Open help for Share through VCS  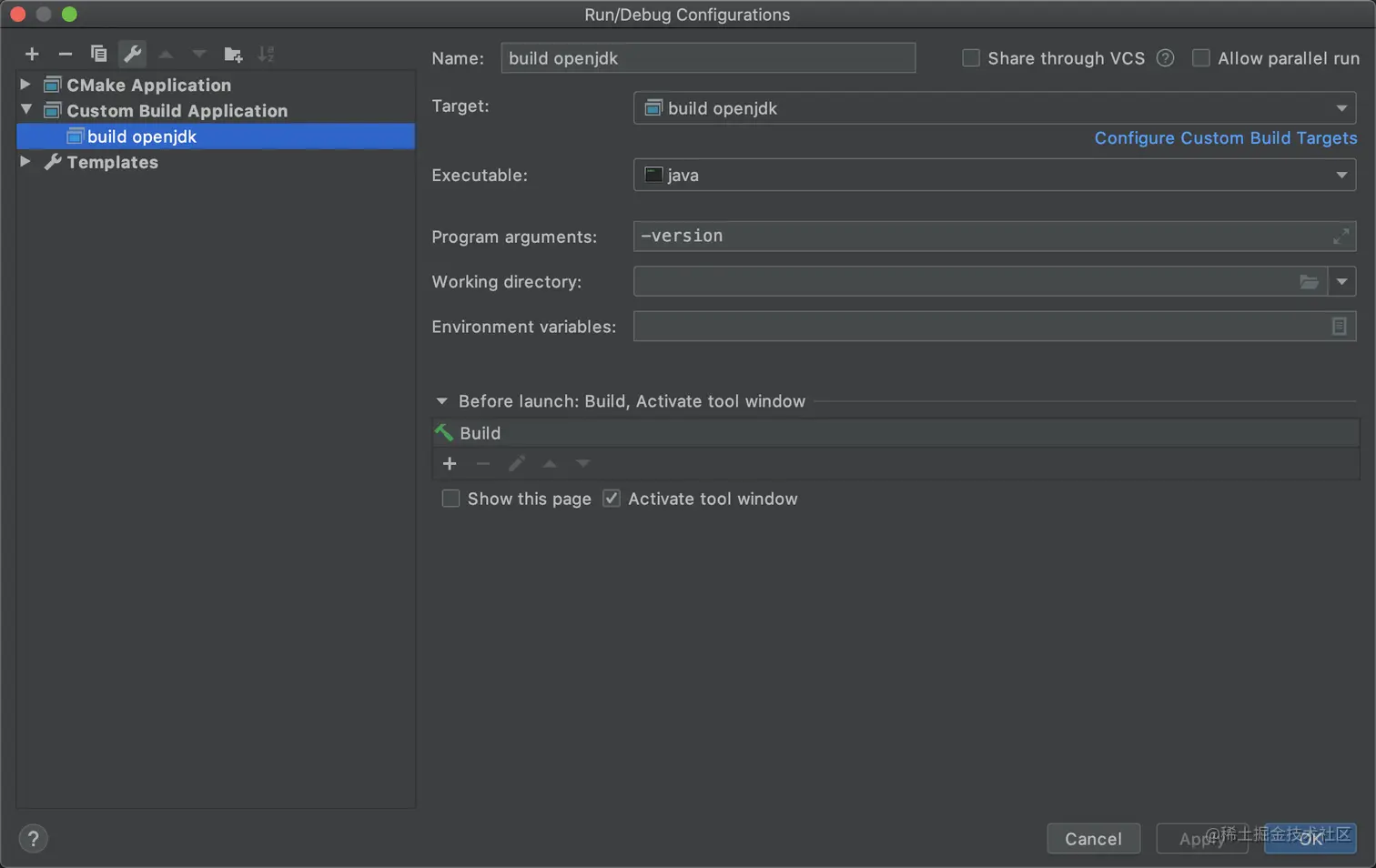pyautogui.click(x=1165, y=58)
